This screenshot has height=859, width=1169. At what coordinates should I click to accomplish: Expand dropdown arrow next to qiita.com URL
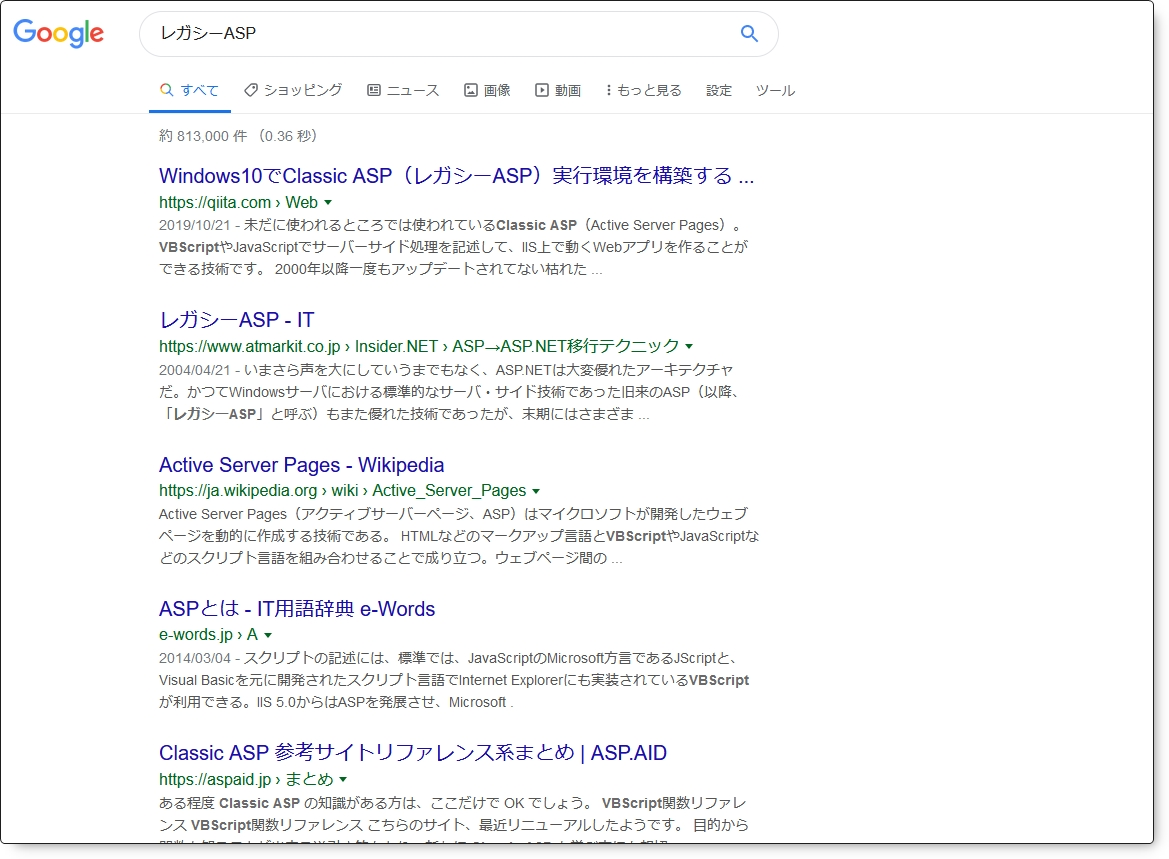[328, 203]
